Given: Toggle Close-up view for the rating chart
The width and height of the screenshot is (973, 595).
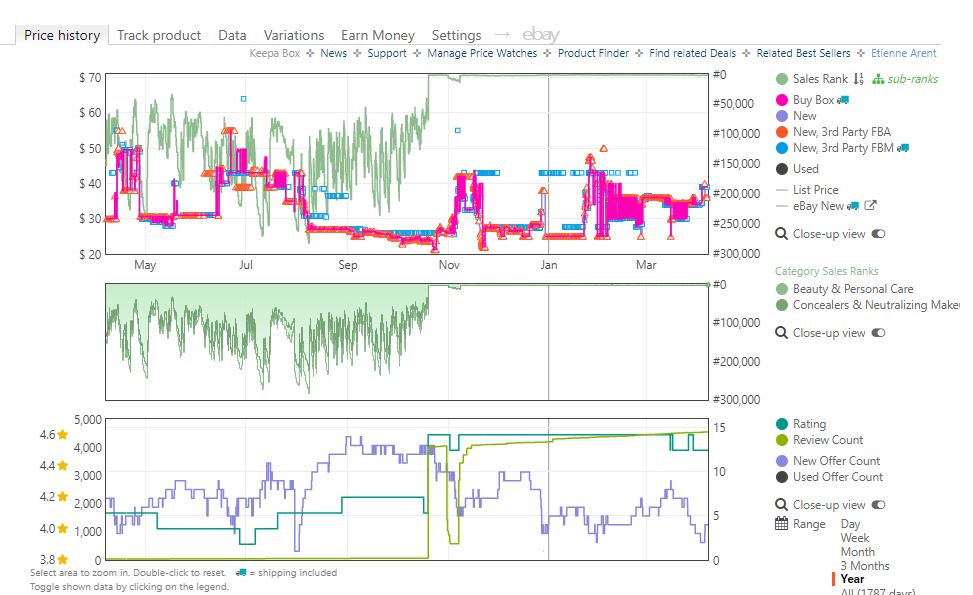Looking at the screenshot, I should click(878, 504).
